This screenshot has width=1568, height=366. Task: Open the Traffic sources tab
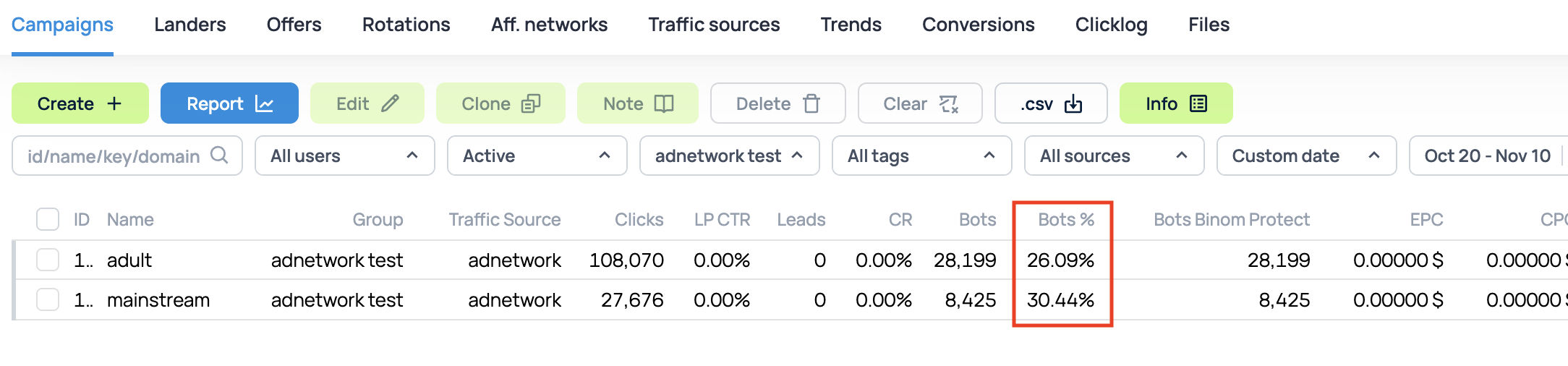pos(714,25)
